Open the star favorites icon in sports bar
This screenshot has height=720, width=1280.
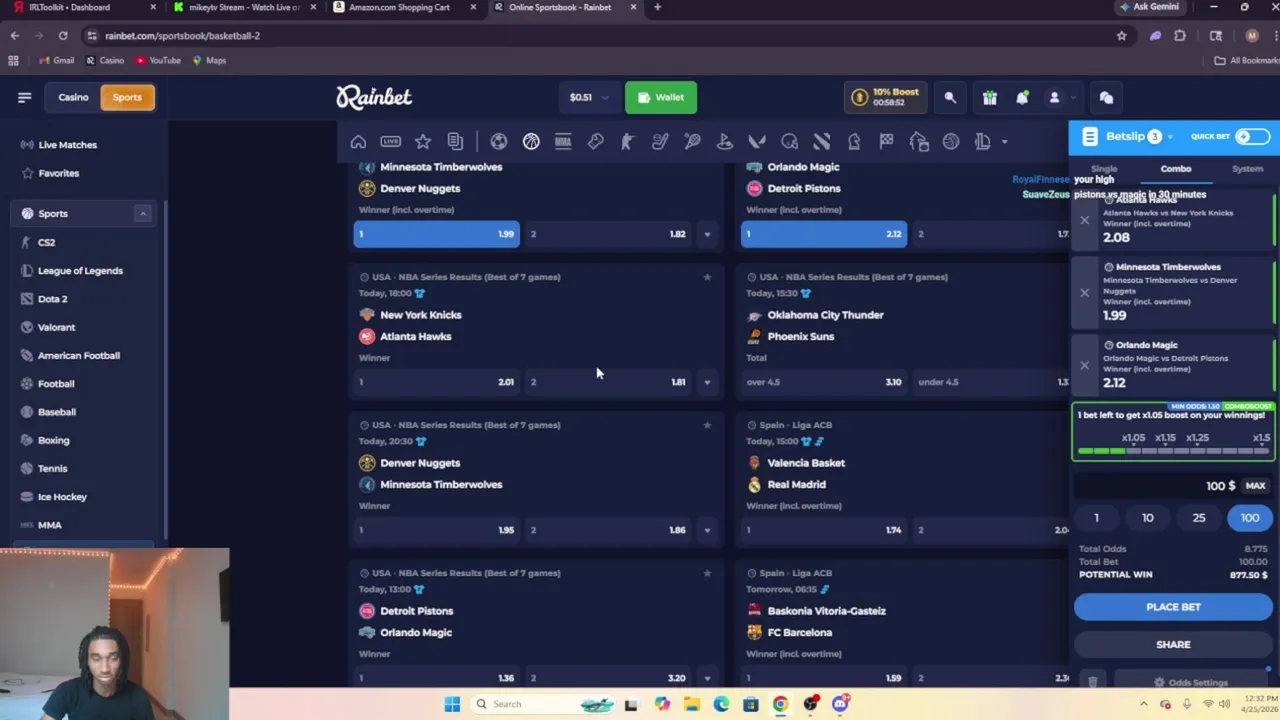pyautogui.click(x=423, y=142)
